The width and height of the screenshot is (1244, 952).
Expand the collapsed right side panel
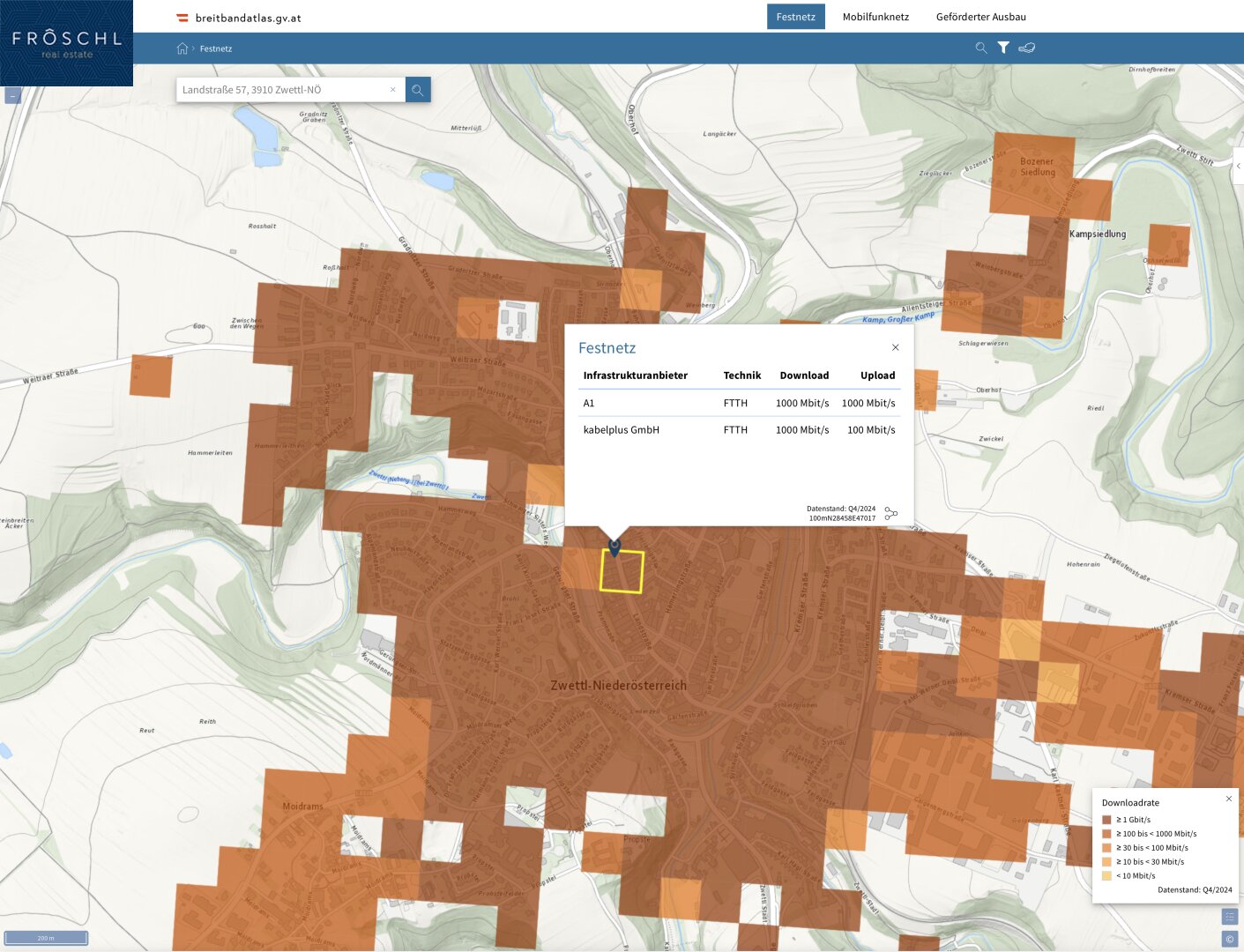coord(1238,166)
